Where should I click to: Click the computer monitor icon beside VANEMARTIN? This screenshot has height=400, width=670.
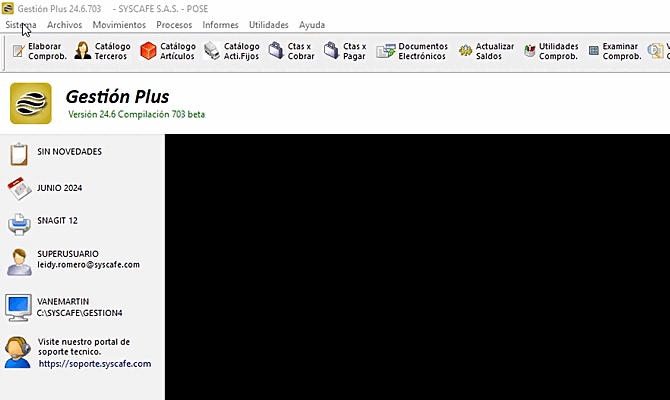pyautogui.click(x=18, y=308)
